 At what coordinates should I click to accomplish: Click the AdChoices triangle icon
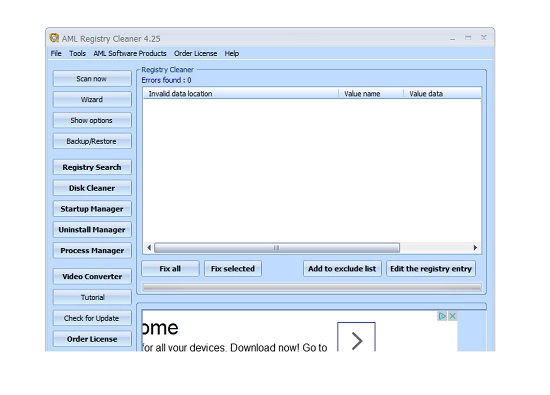click(442, 316)
